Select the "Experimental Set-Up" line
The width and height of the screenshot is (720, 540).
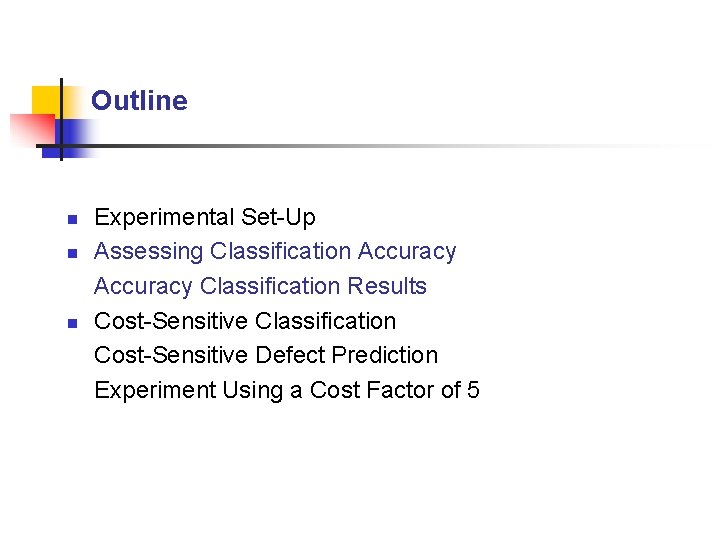click(204, 217)
